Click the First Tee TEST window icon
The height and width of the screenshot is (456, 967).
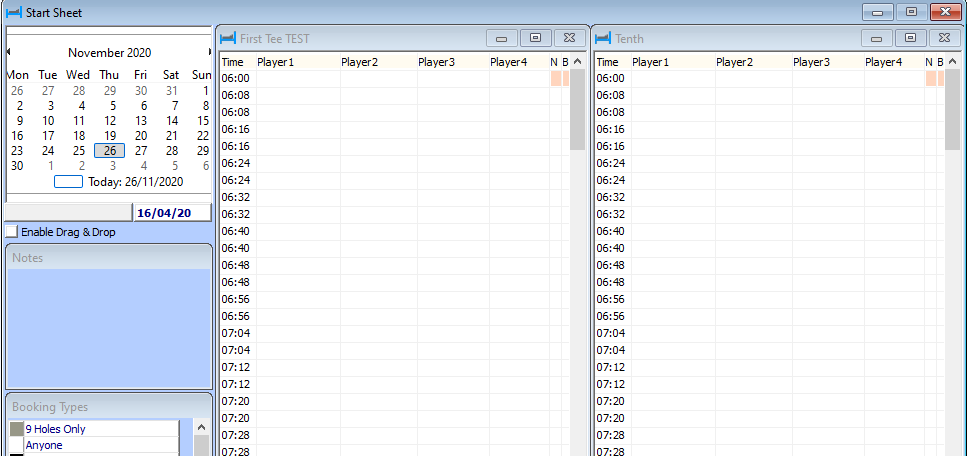(x=228, y=38)
